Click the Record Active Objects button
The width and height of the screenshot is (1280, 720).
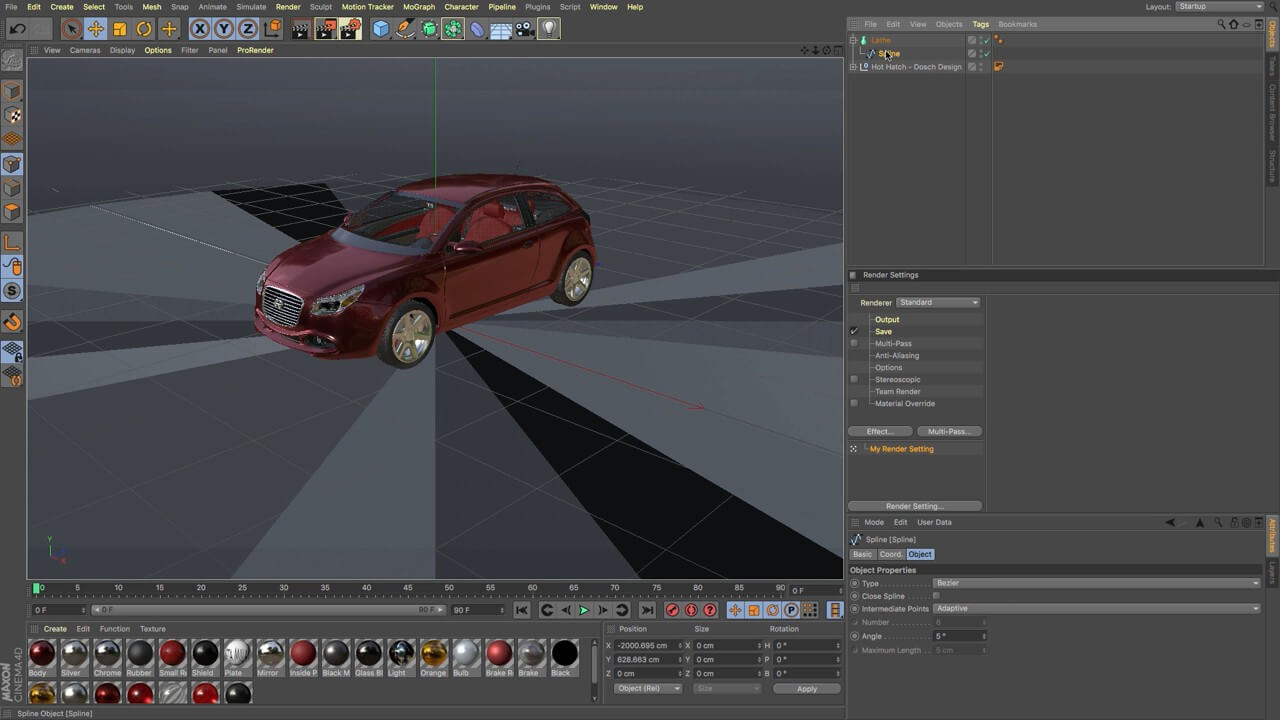(672, 610)
